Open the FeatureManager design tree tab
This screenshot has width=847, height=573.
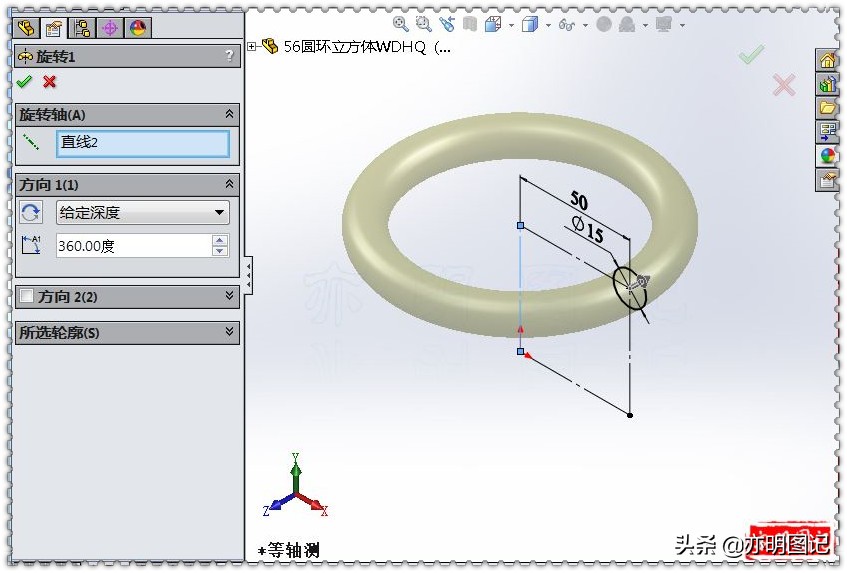(x=26, y=28)
